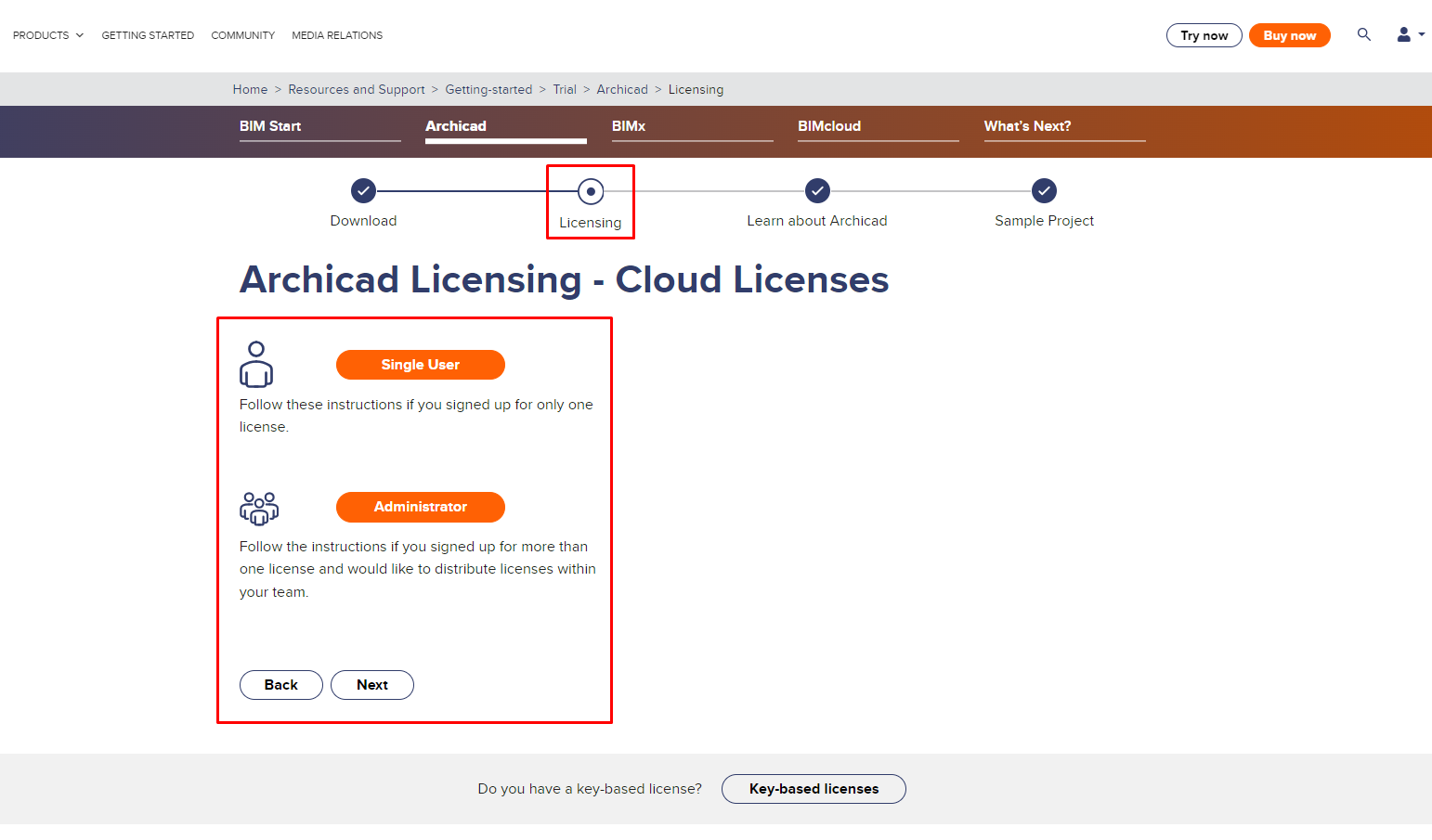Screen dimensions: 1432x840
Task: Open Archicad breadcrumb link
Action: (x=622, y=90)
